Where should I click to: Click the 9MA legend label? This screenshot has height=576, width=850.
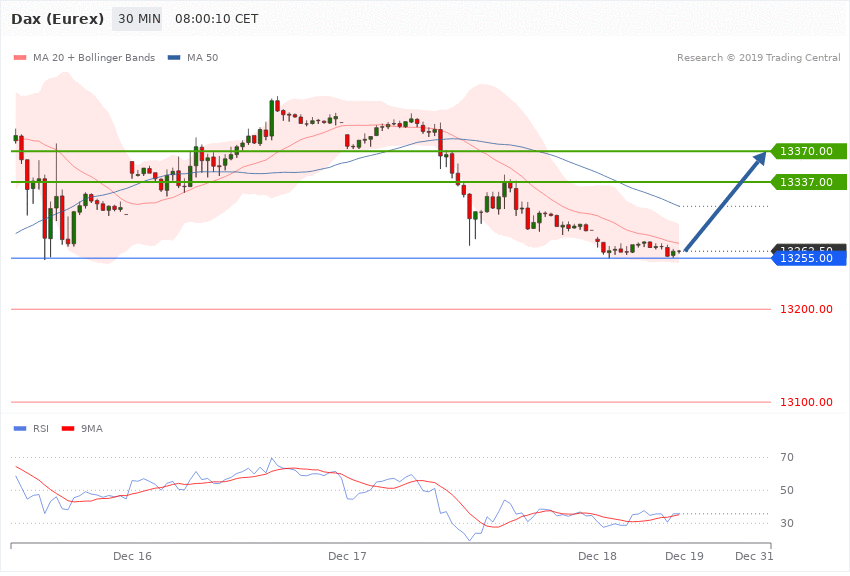(92, 429)
